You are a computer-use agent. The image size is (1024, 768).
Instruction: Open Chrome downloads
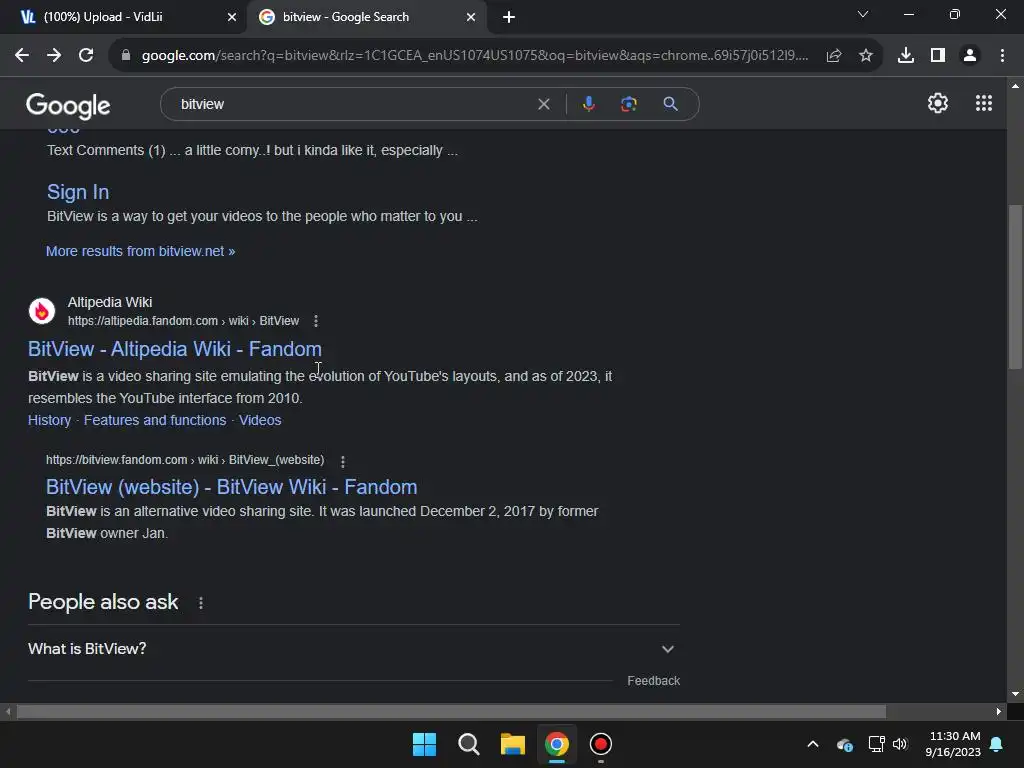click(906, 56)
